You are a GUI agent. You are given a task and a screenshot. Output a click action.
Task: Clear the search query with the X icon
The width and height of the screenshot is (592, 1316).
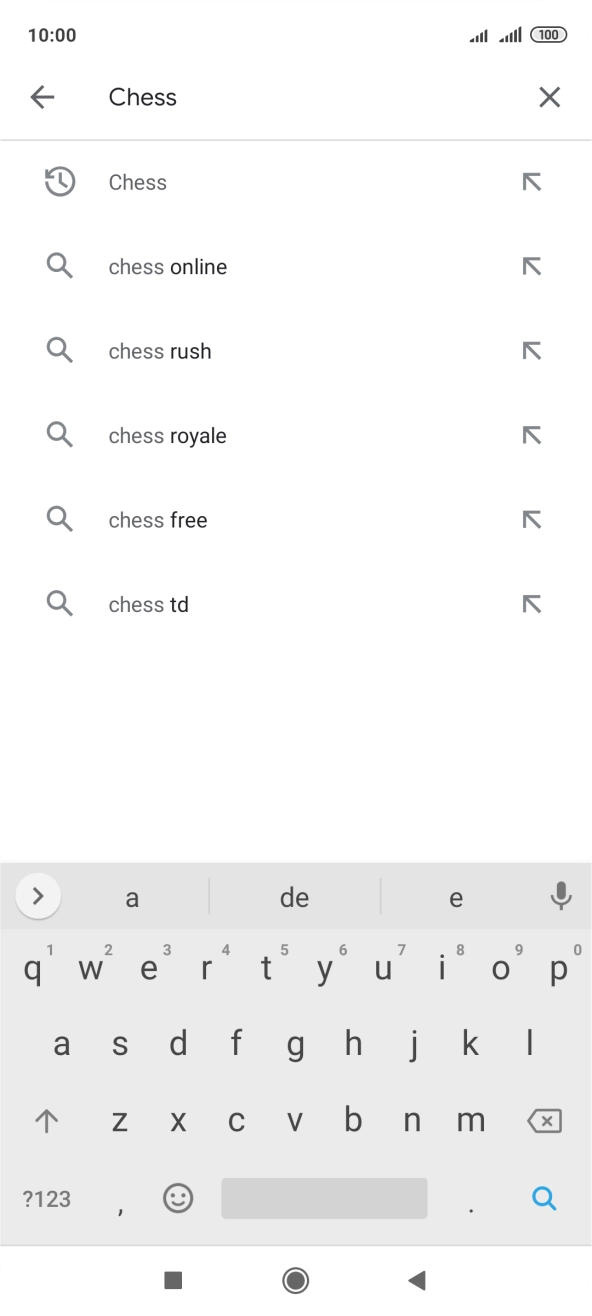click(549, 96)
